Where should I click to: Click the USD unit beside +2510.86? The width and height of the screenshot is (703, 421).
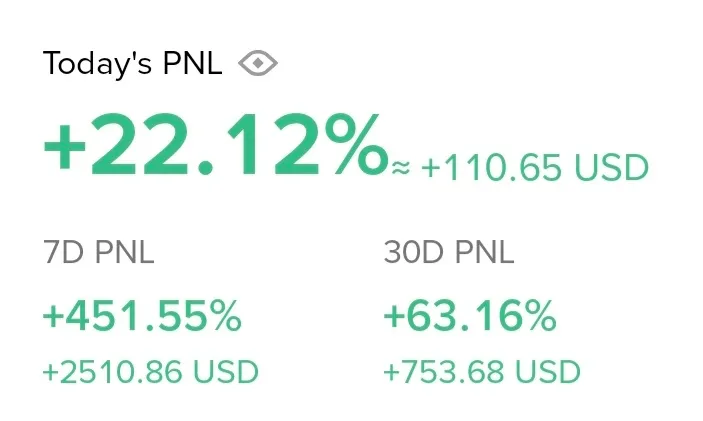tap(225, 373)
